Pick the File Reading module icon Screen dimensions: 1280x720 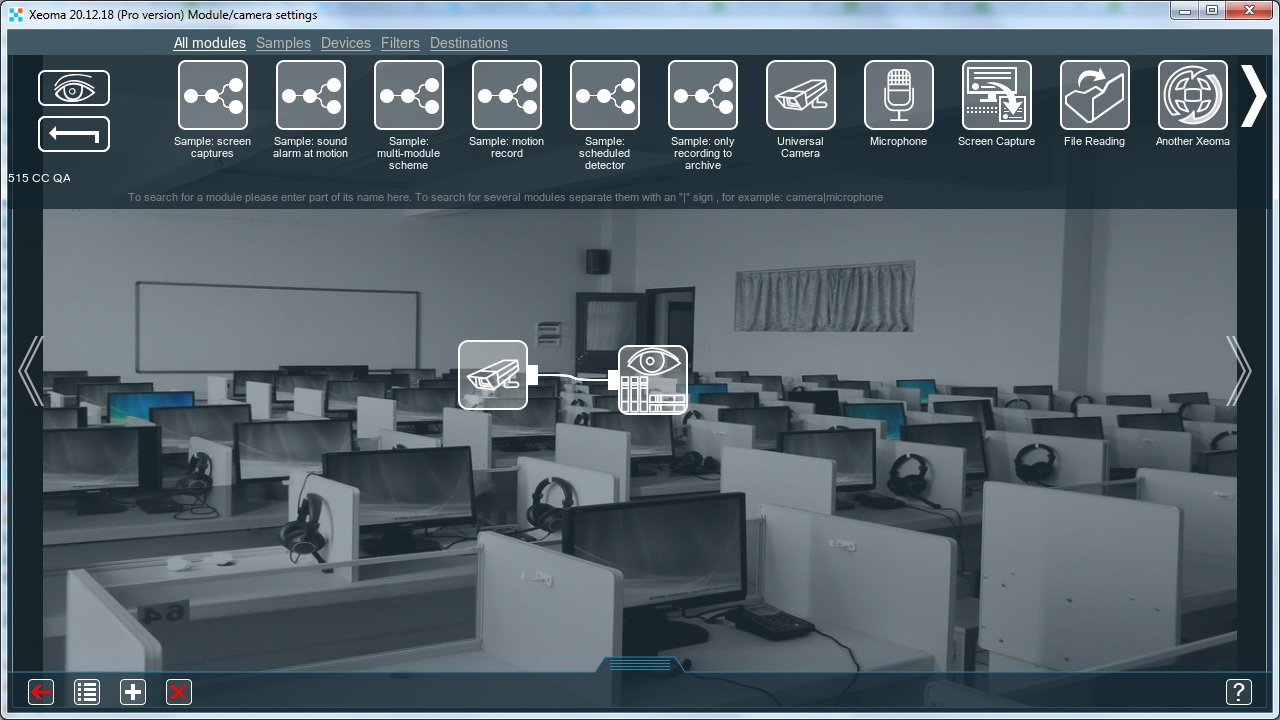click(x=1094, y=96)
